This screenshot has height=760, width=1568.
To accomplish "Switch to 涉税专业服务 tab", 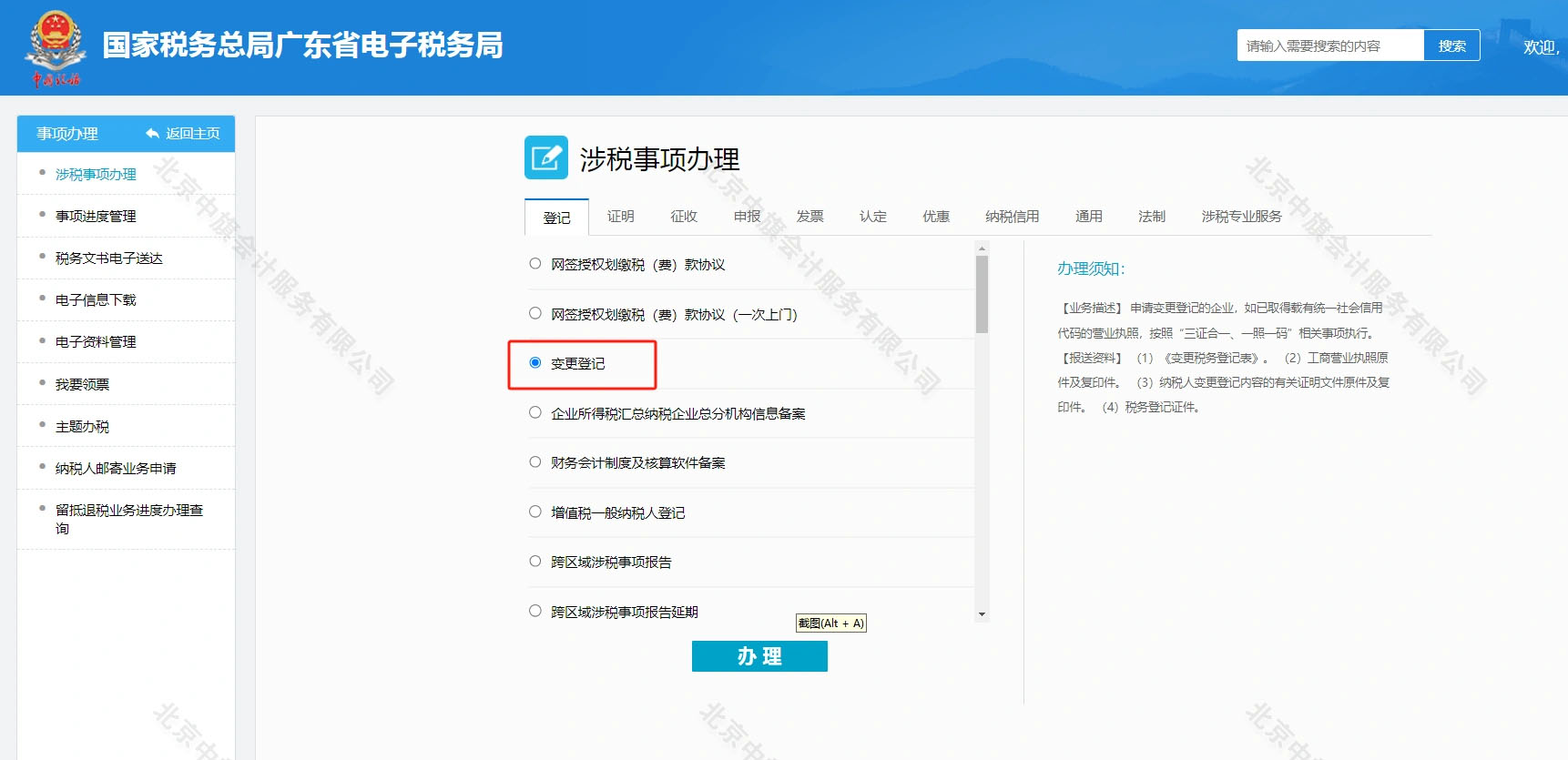I will click(x=1241, y=217).
